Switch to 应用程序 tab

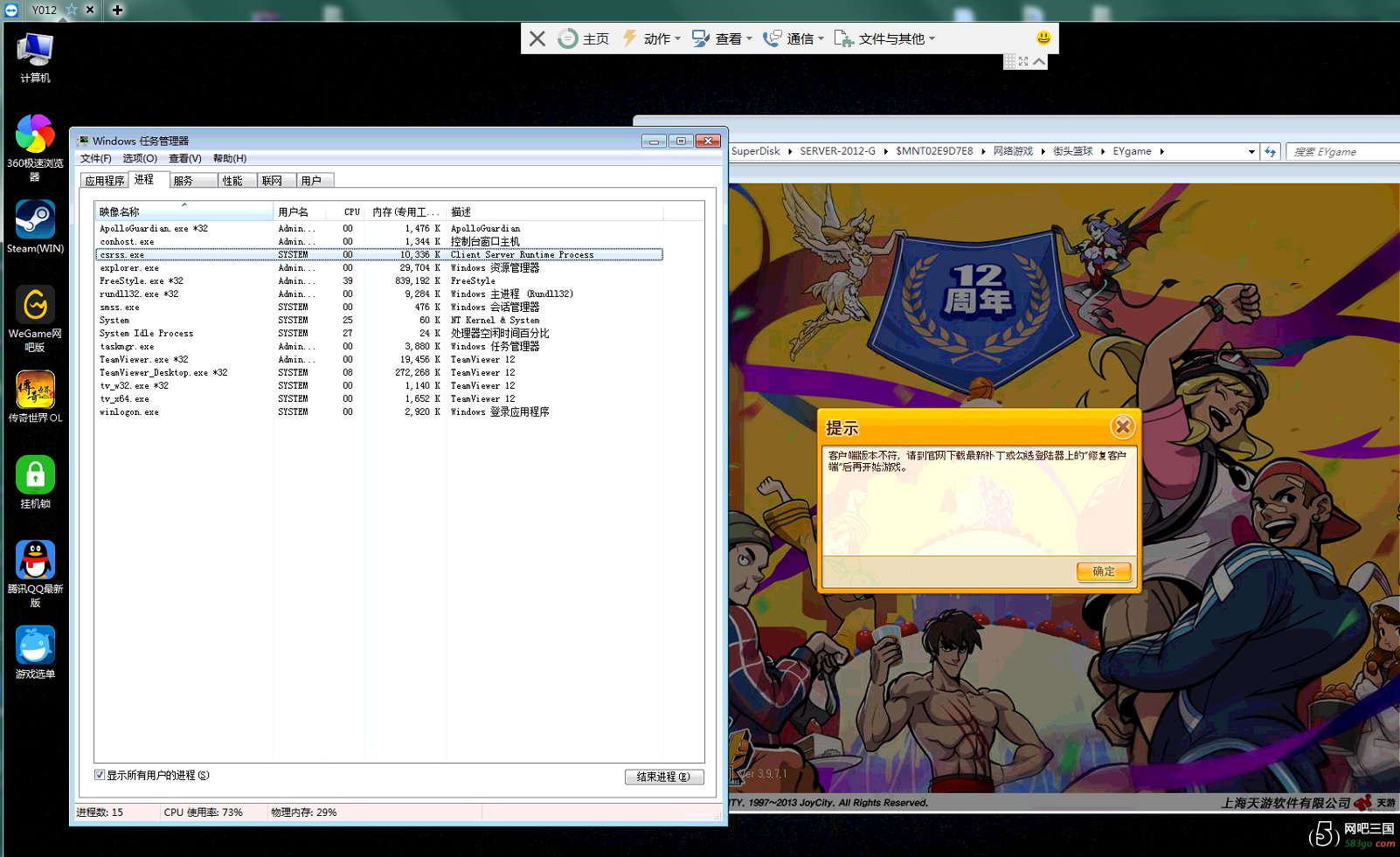(x=105, y=181)
